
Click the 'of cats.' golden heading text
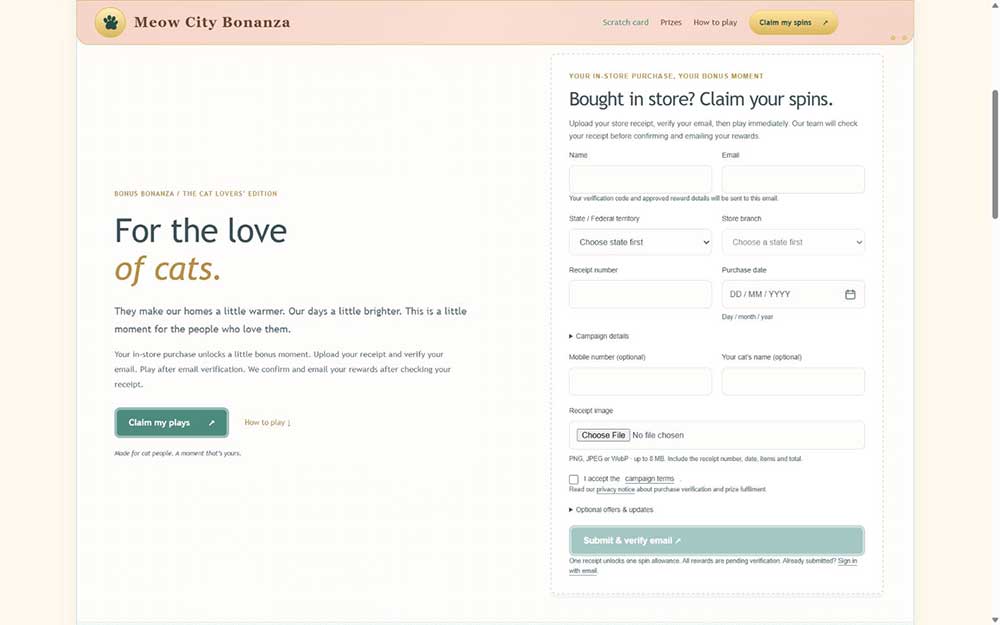(x=168, y=268)
